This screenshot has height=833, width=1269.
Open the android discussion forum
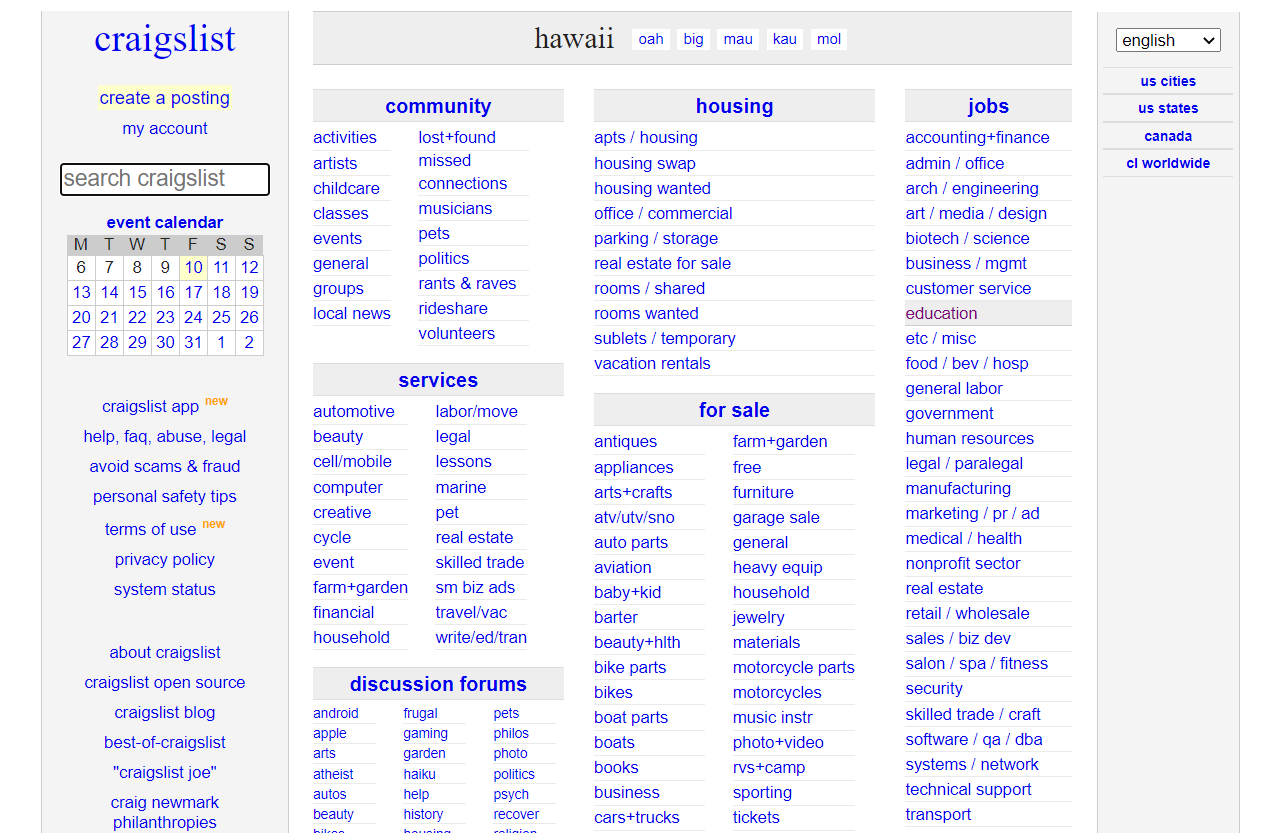(x=336, y=713)
